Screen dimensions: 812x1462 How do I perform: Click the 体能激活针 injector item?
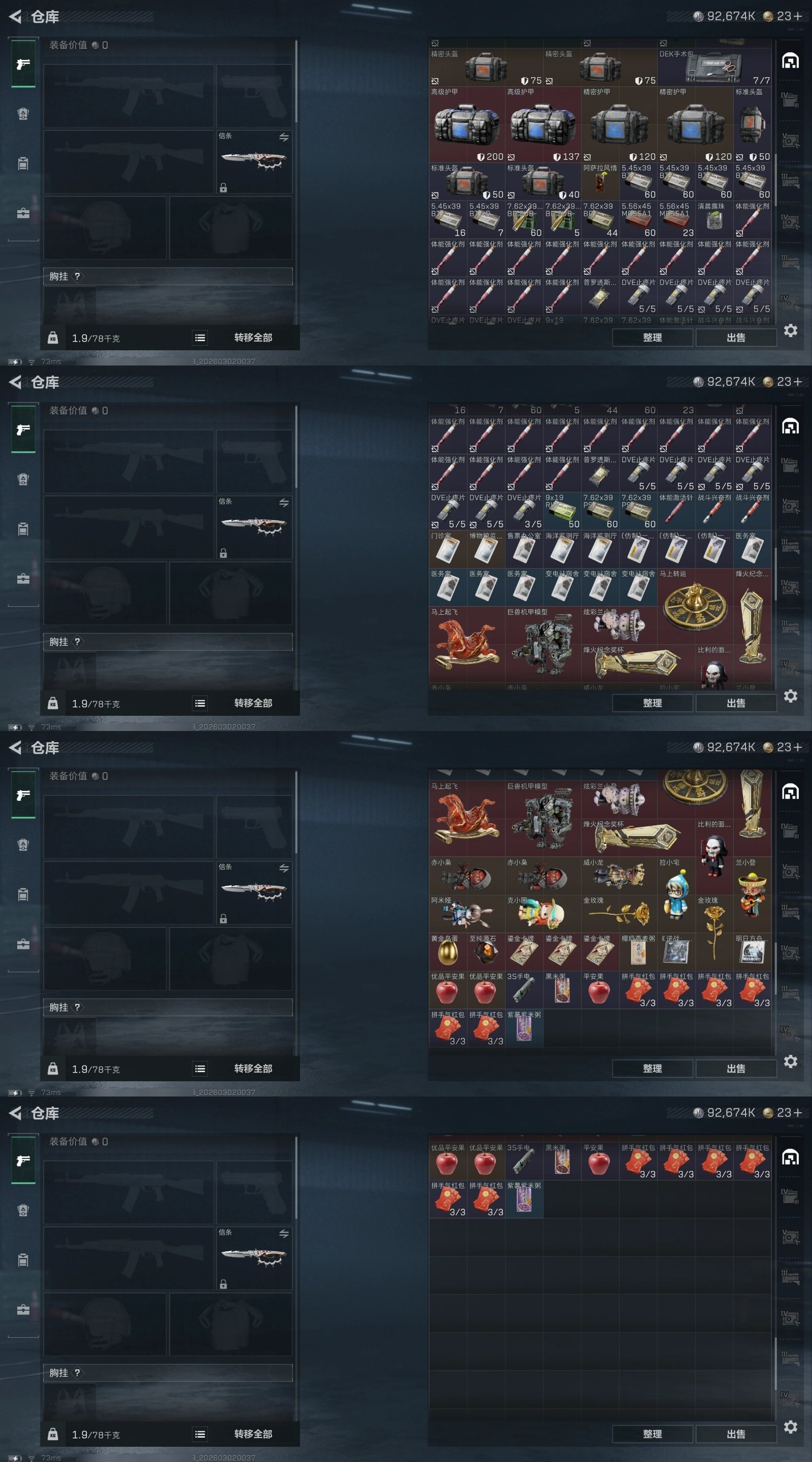click(676, 511)
